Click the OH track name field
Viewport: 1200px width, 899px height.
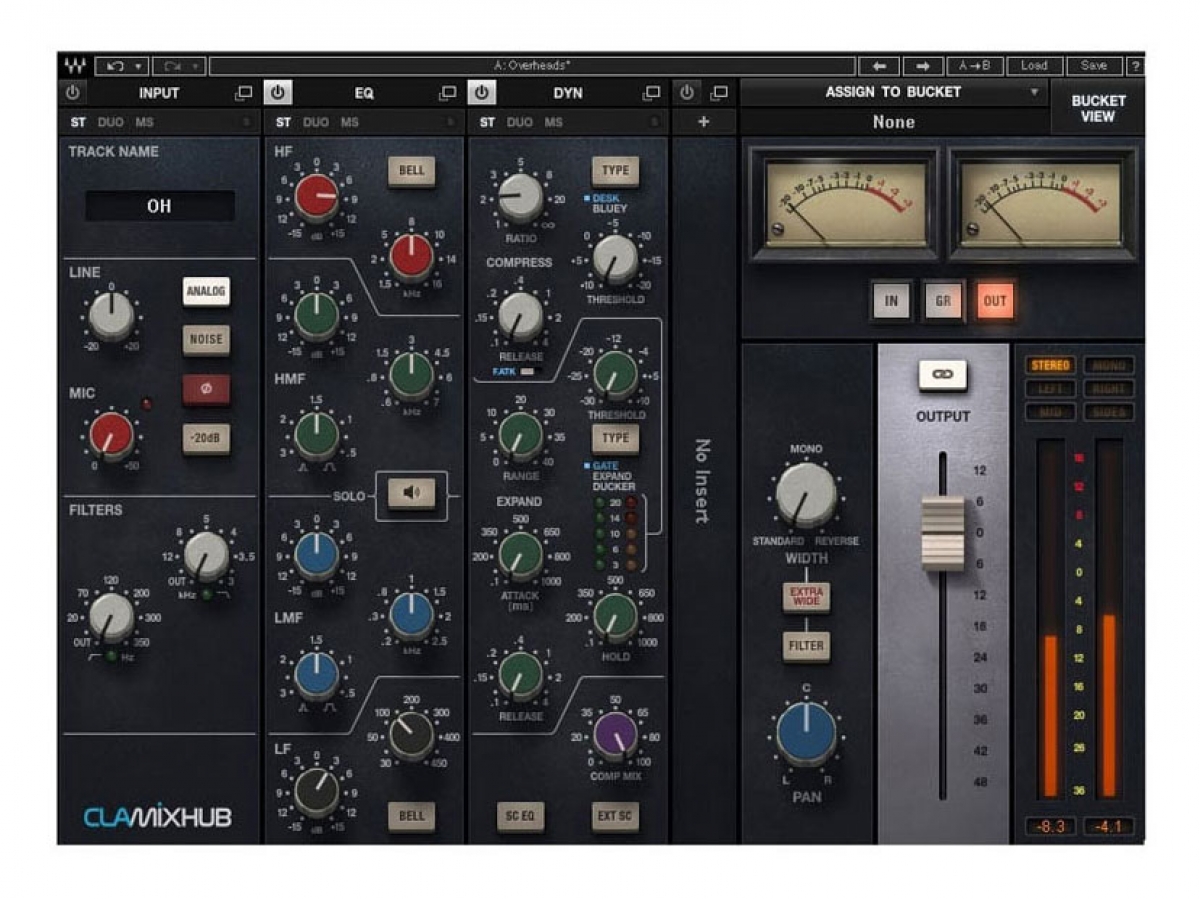[x=160, y=207]
